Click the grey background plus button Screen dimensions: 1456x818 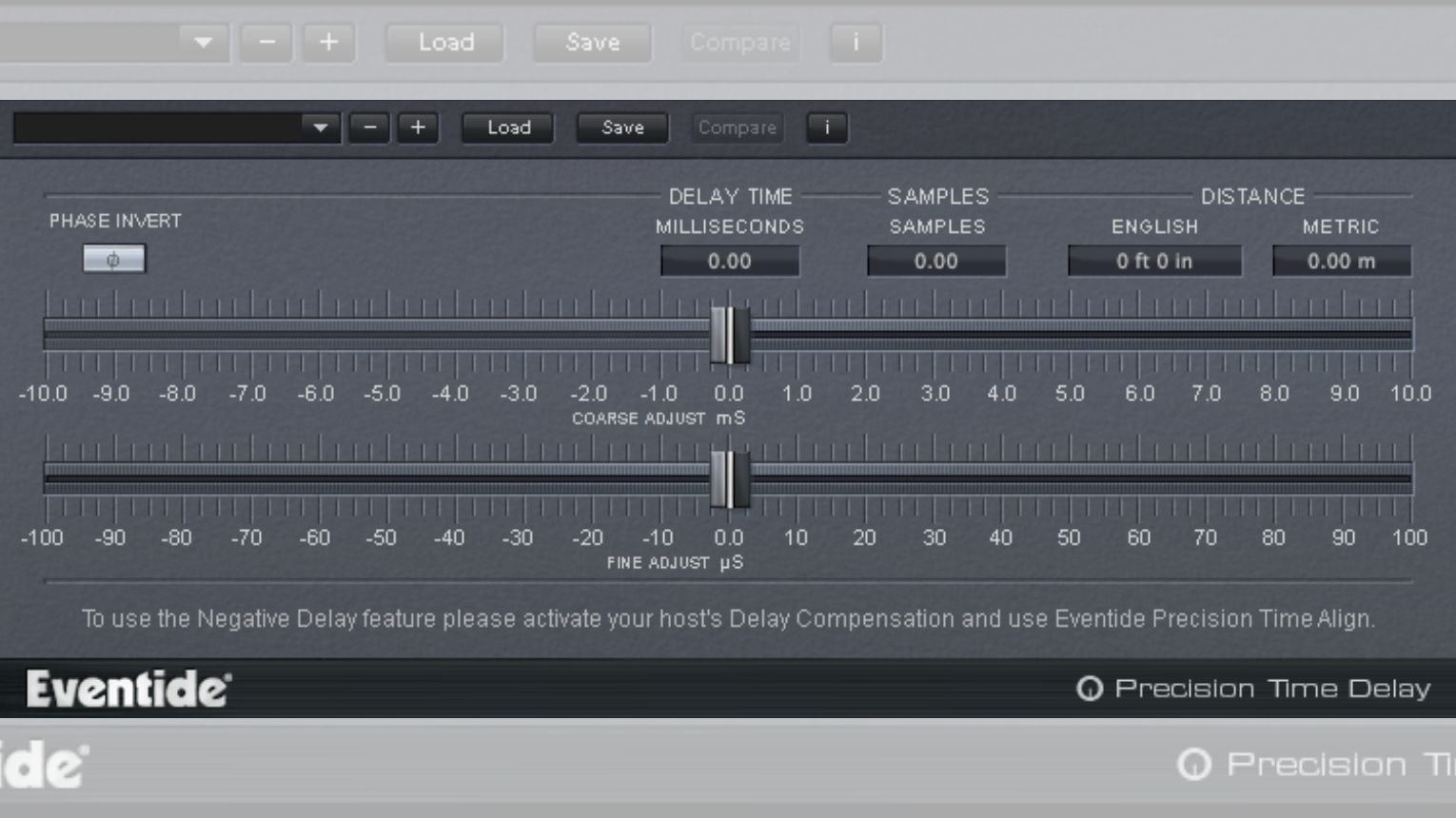coord(329,43)
